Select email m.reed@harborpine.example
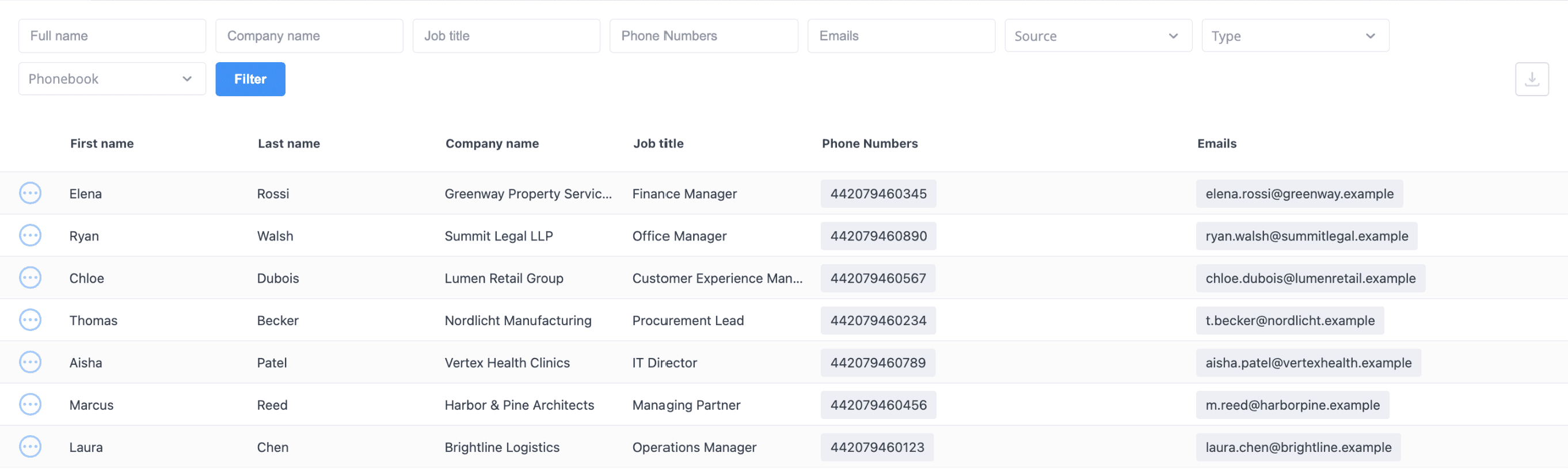The height and width of the screenshot is (476, 1568). pos(1292,405)
